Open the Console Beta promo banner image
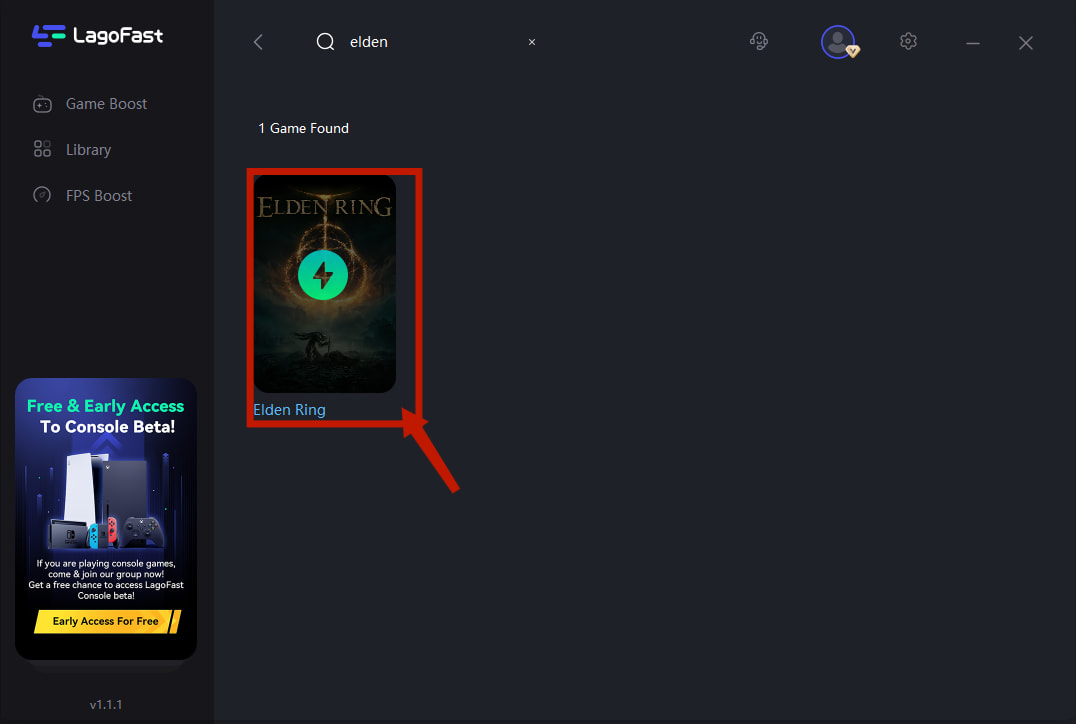Screen dimensions: 1076x724 tap(106, 500)
